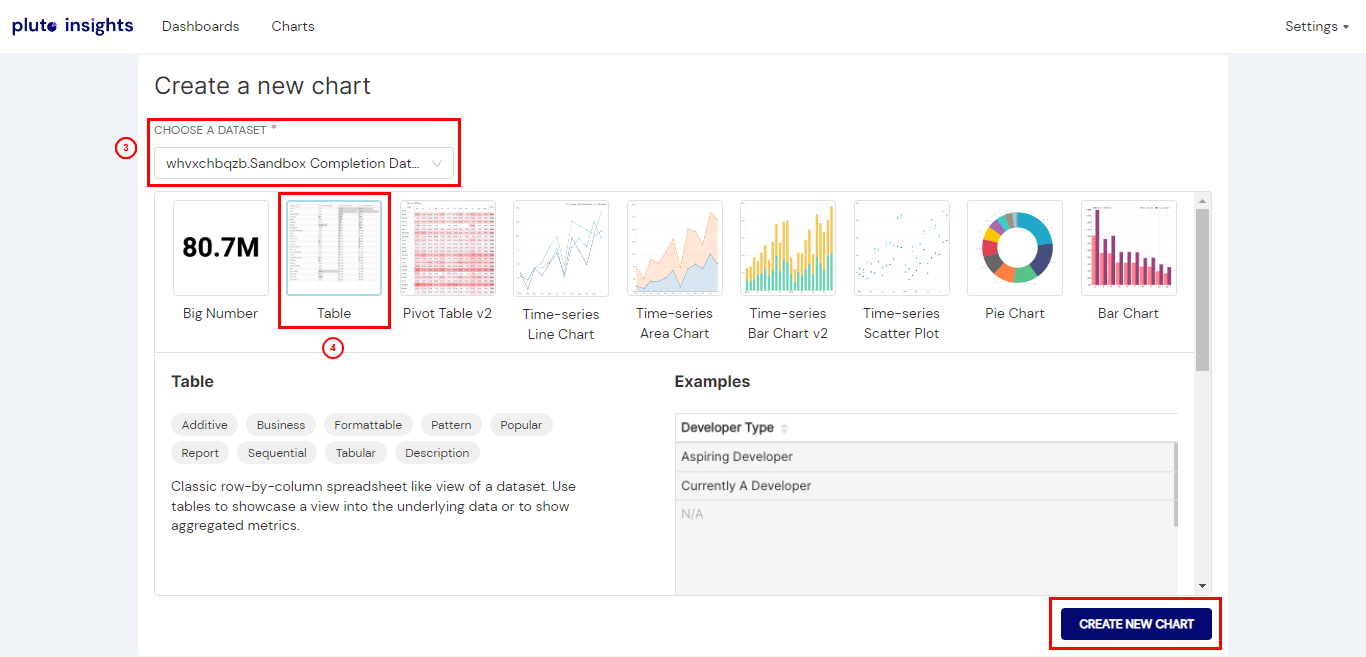Choose the Pivot Table v2 thumbnail
This screenshot has height=657, width=1366.
click(x=448, y=248)
